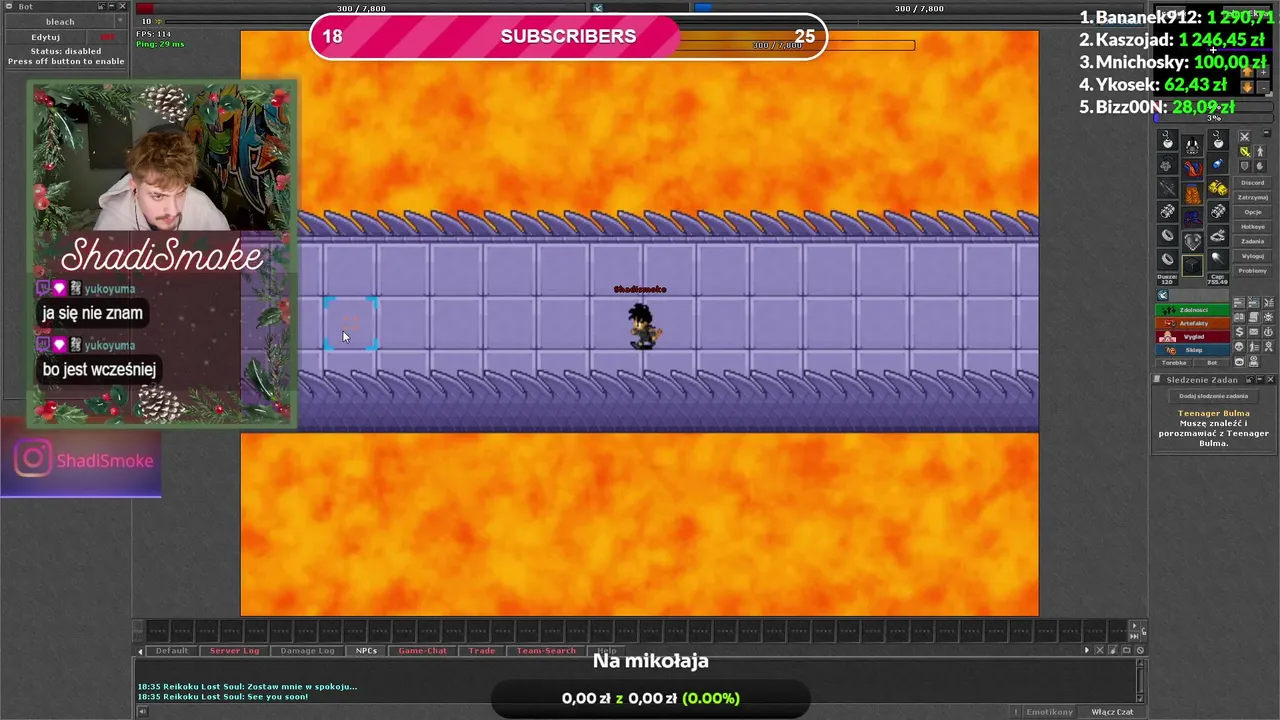Select the shield defense mode icon

[x=1244, y=166]
